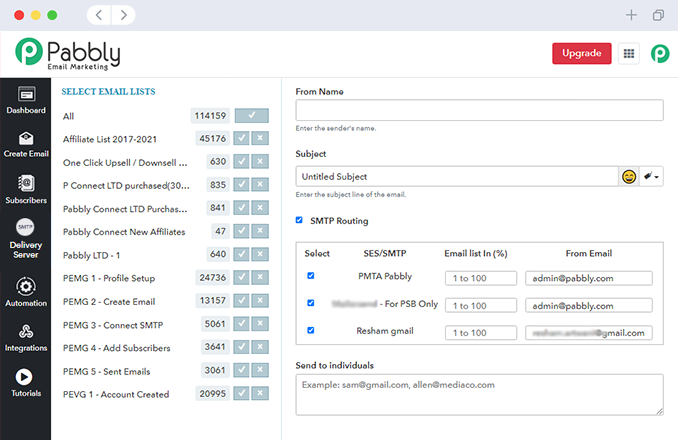Open the Pabbly profile avatar
678x440 pixels.
click(660, 54)
